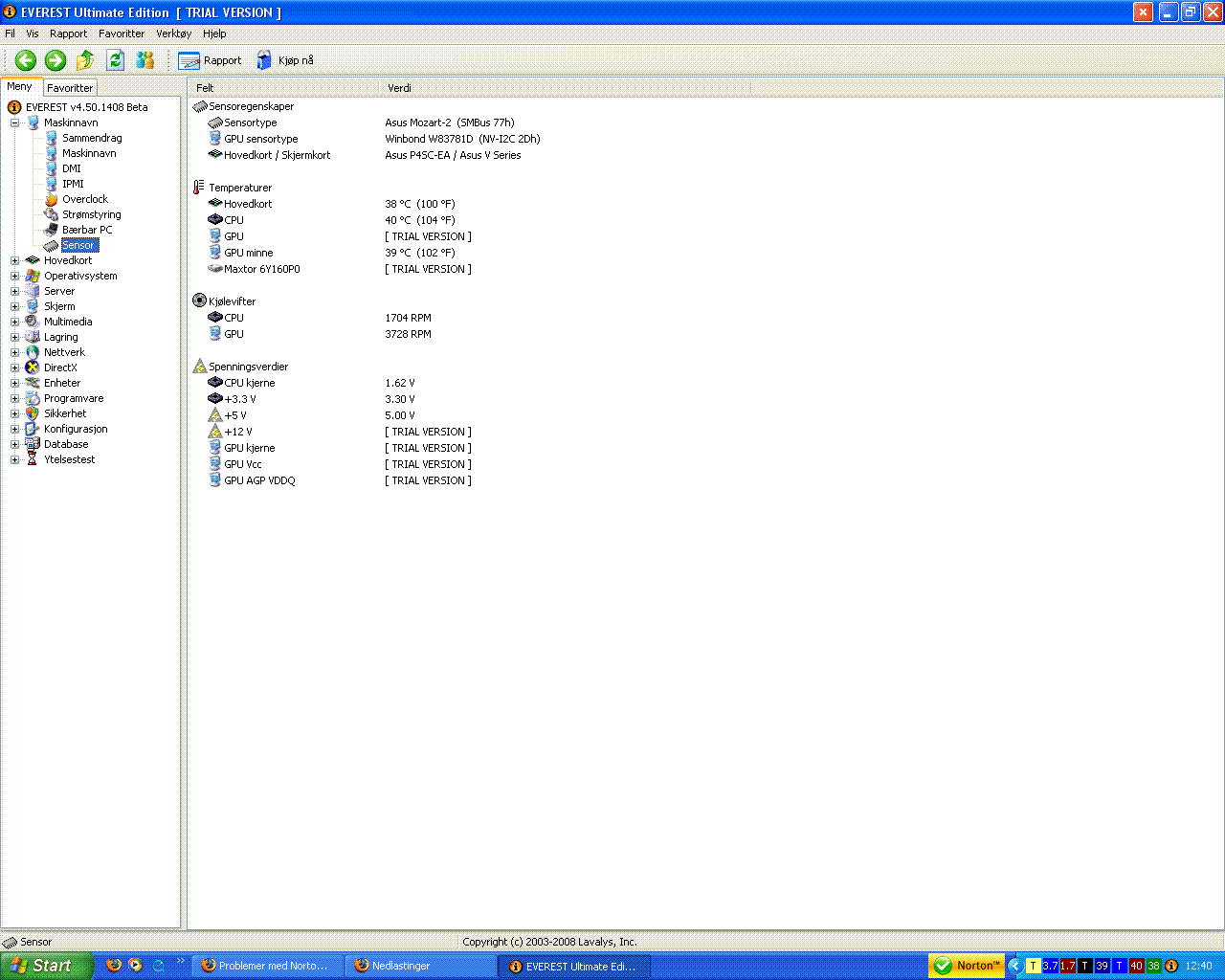Image resolution: width=1225 pixels, height=980 pixels.
Task: Click the Enheter devices icon
Action: 33,383
